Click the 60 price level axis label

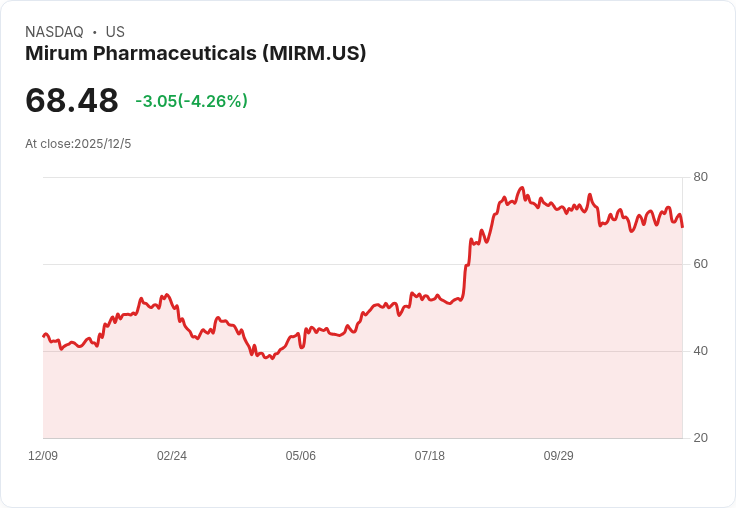click(x=700, y=264)
